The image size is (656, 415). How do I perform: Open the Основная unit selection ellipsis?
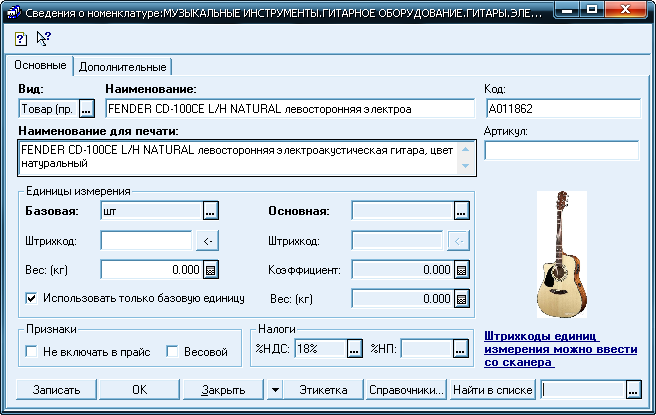(x=461, y=210)
